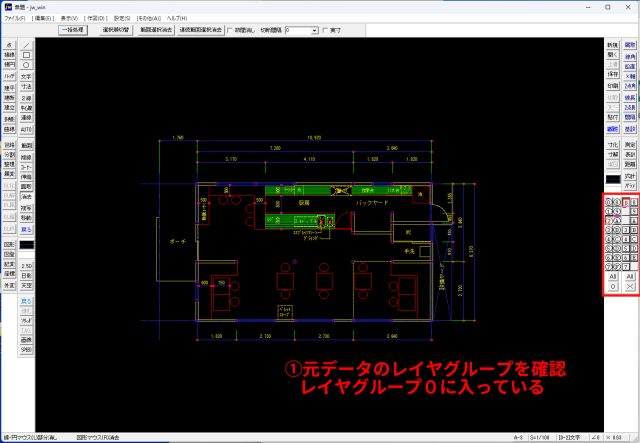Viewport: 640px width, 443px height.
Task: Select the circle (○) drawing tool
Action: point(27,65)
